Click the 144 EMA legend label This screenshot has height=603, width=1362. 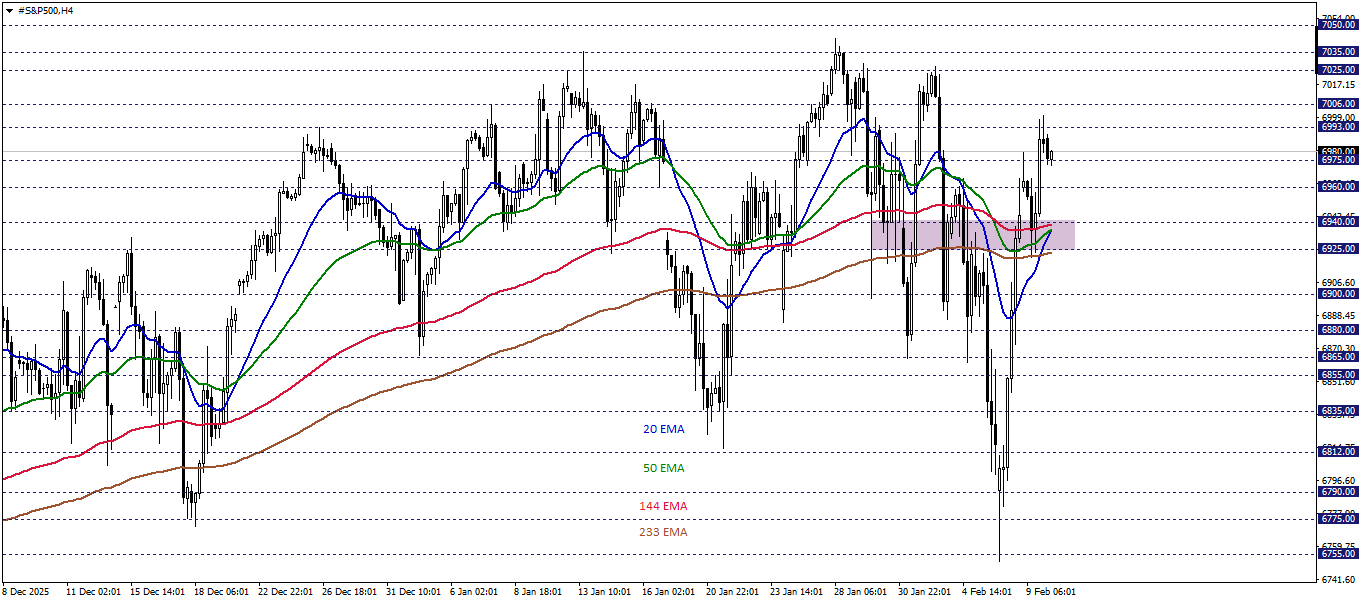(x=663, y=506)
